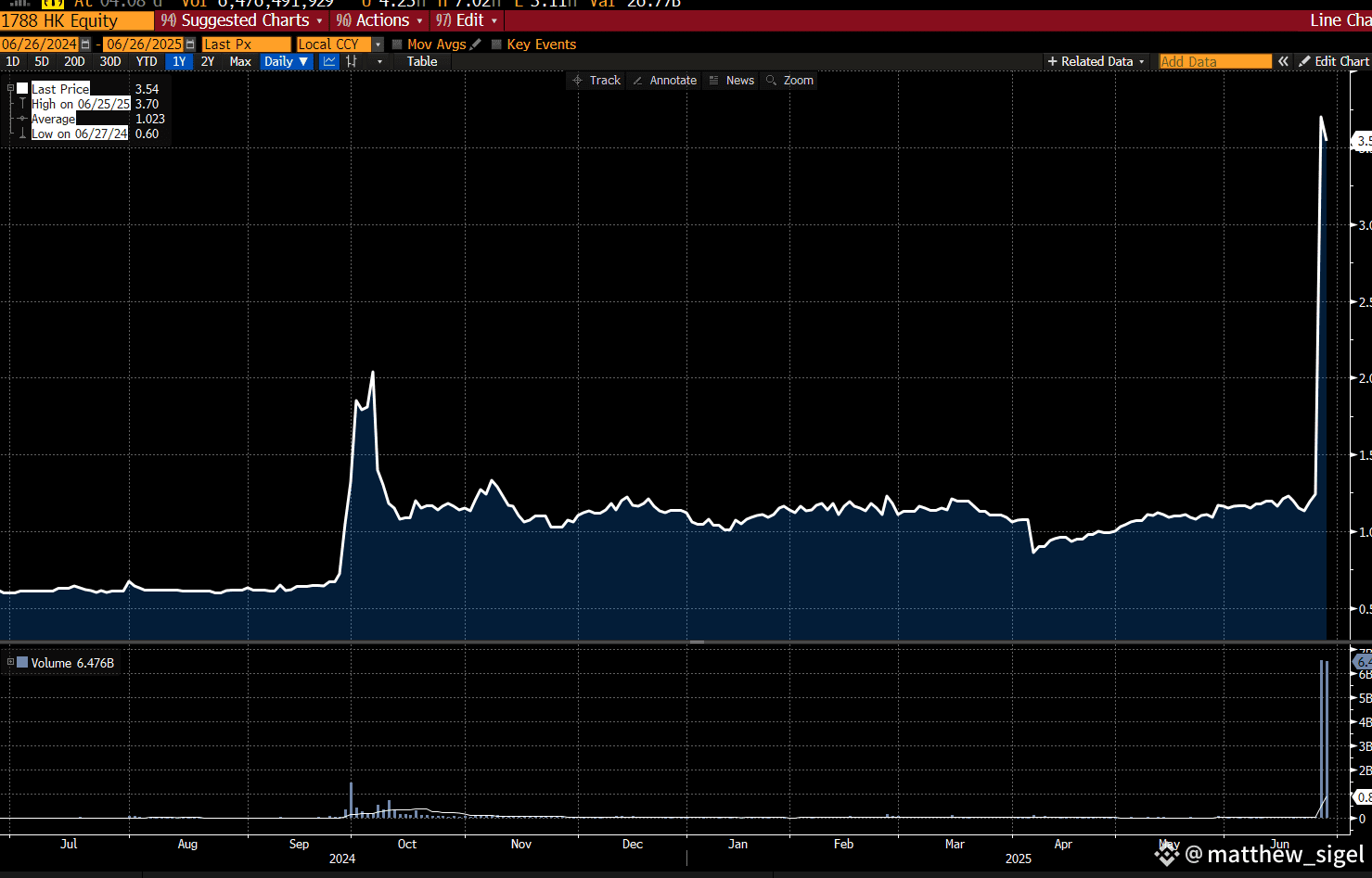
Task: Click the end date field 06/26/2025
Action: click(144, 45)
